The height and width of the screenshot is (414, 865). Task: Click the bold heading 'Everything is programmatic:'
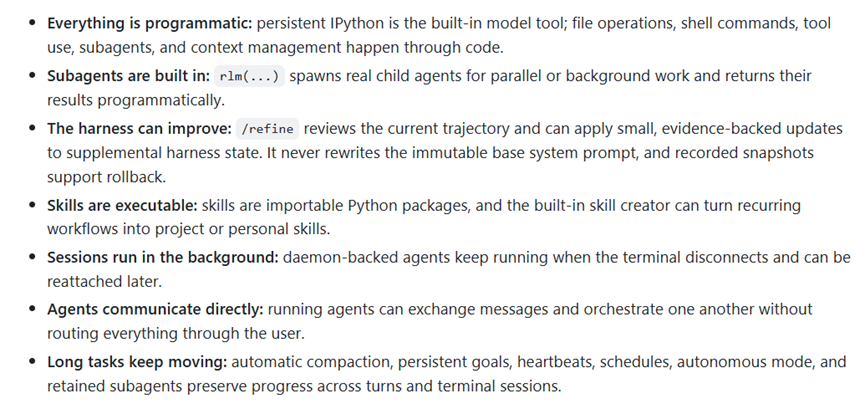click(149, 23)
